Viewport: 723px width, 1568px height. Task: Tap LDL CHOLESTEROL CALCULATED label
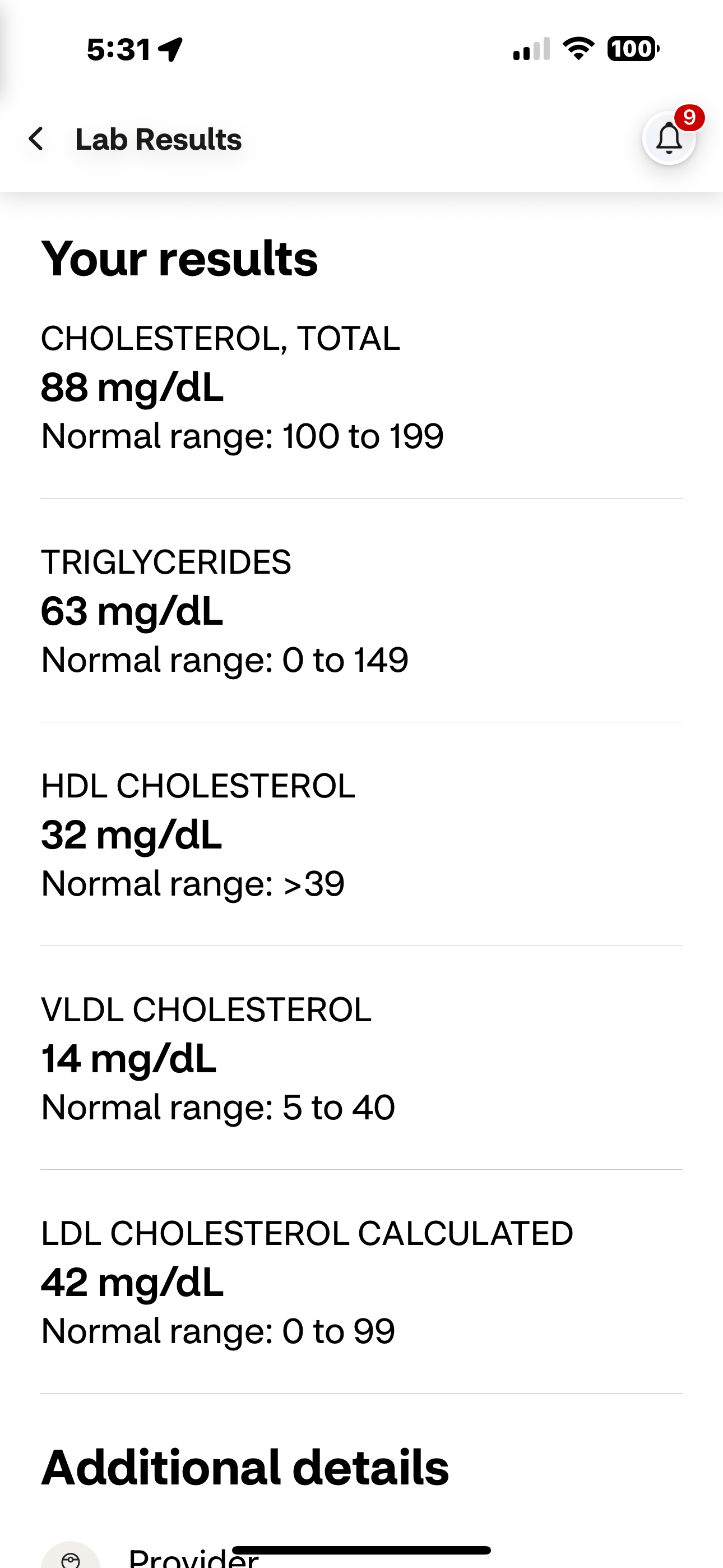[x=307, y=1233]
